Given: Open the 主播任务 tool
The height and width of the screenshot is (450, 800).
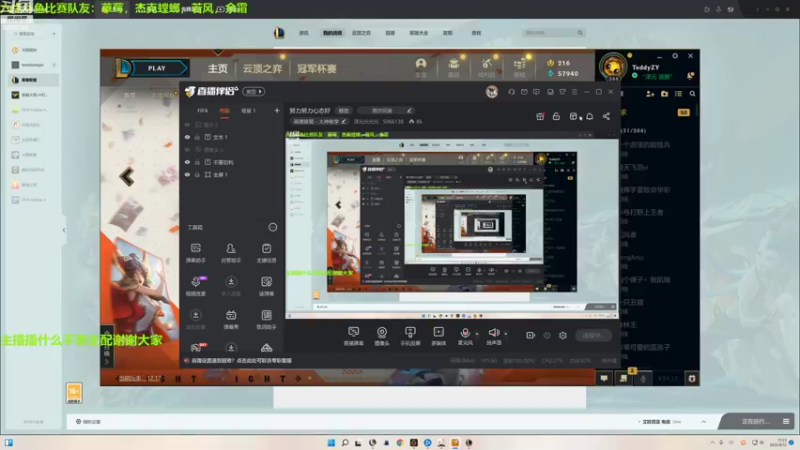Looking at the screenshot, I should 266,253.
